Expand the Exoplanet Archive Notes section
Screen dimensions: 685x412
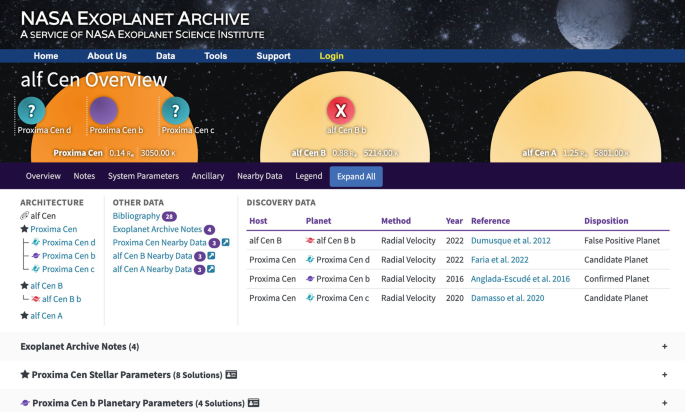[664, 347]
